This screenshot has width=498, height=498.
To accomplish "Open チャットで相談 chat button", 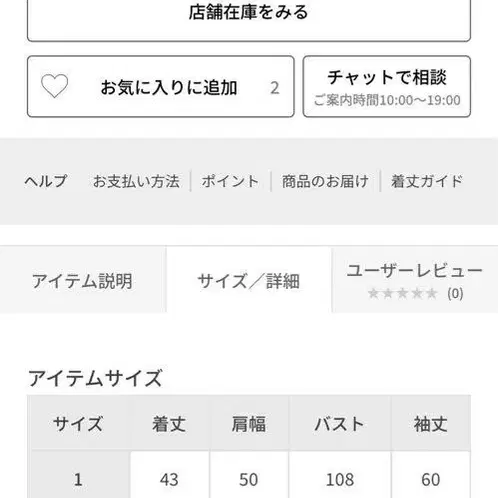I will point(387,87).
